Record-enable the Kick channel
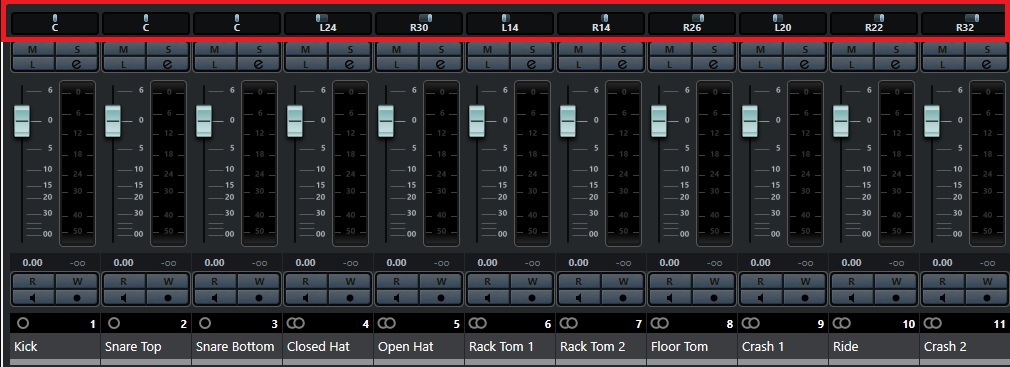 (77, 297)
